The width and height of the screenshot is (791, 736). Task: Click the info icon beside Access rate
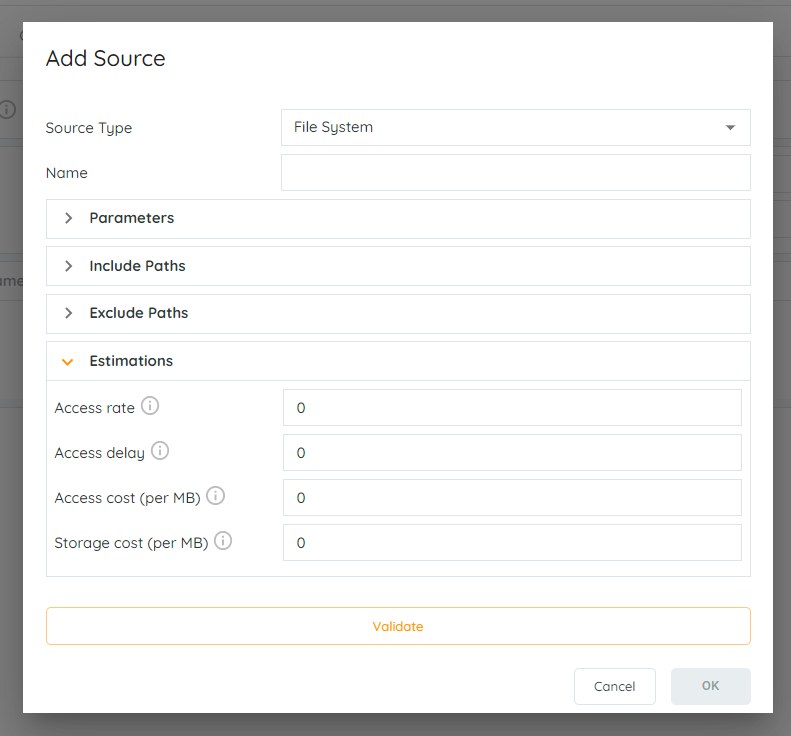pyautogui.click(x=150, y=406)
